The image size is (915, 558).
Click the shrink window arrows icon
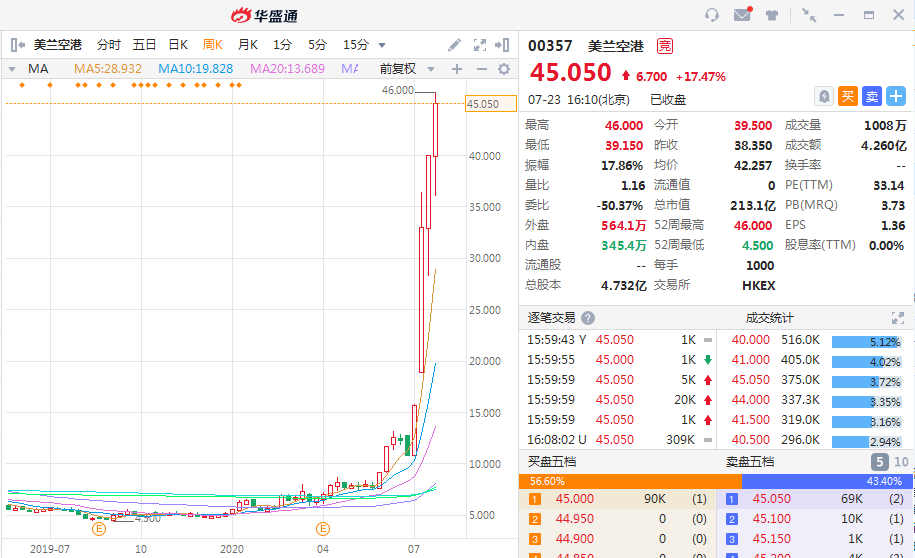tap(809, 15)
